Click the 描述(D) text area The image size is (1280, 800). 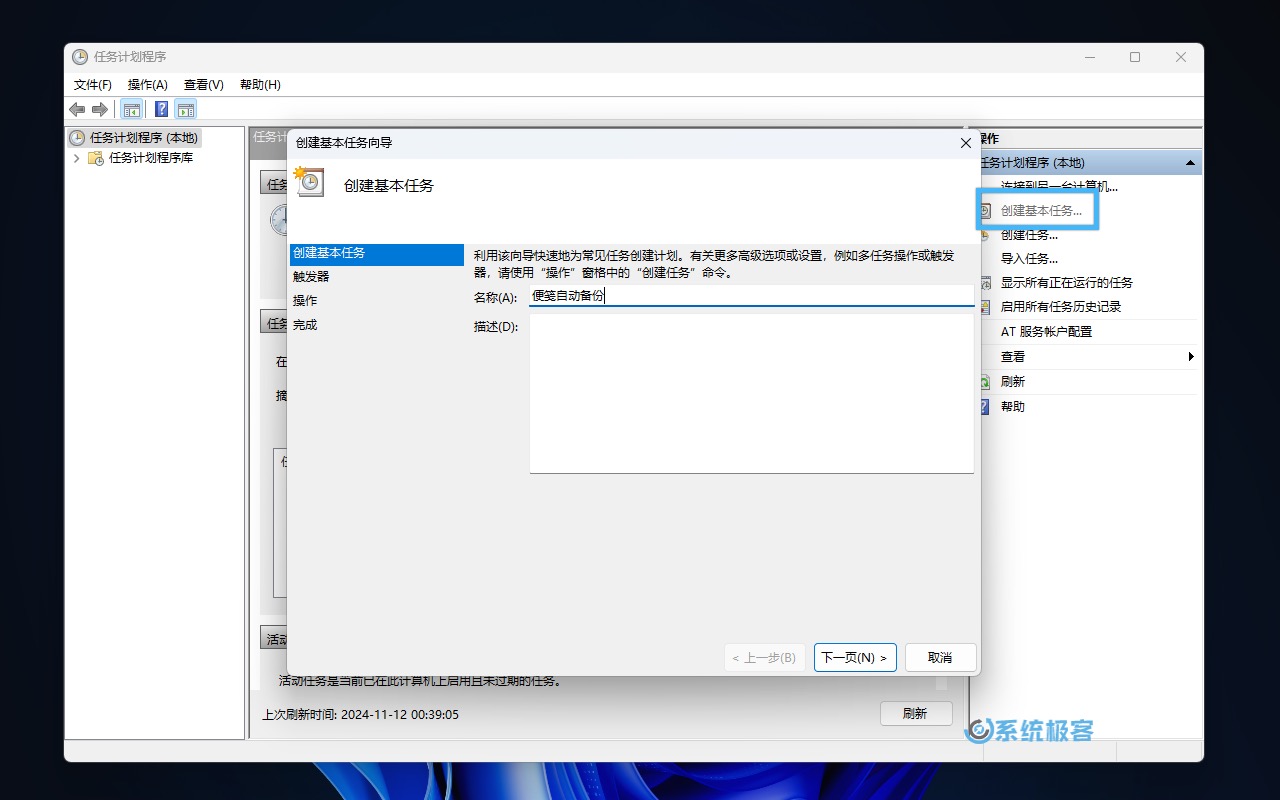751,394
